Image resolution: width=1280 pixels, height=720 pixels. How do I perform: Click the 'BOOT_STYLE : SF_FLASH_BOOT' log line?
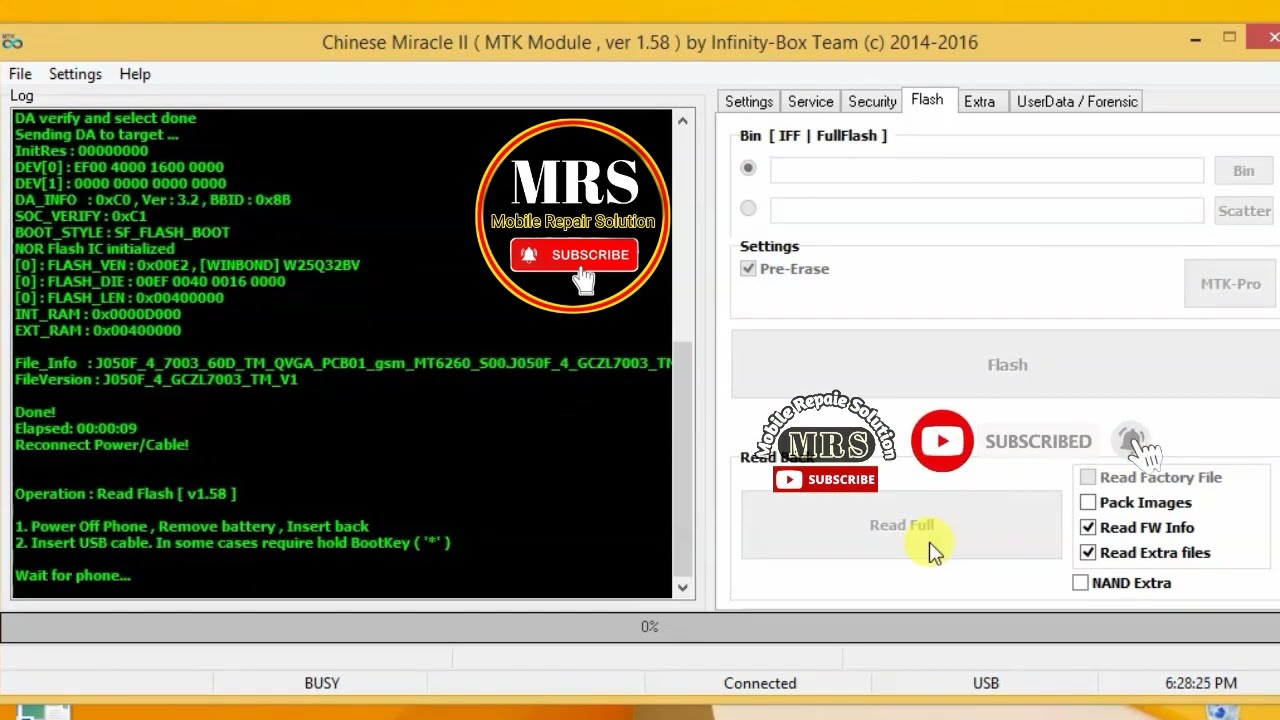point(122,232)
